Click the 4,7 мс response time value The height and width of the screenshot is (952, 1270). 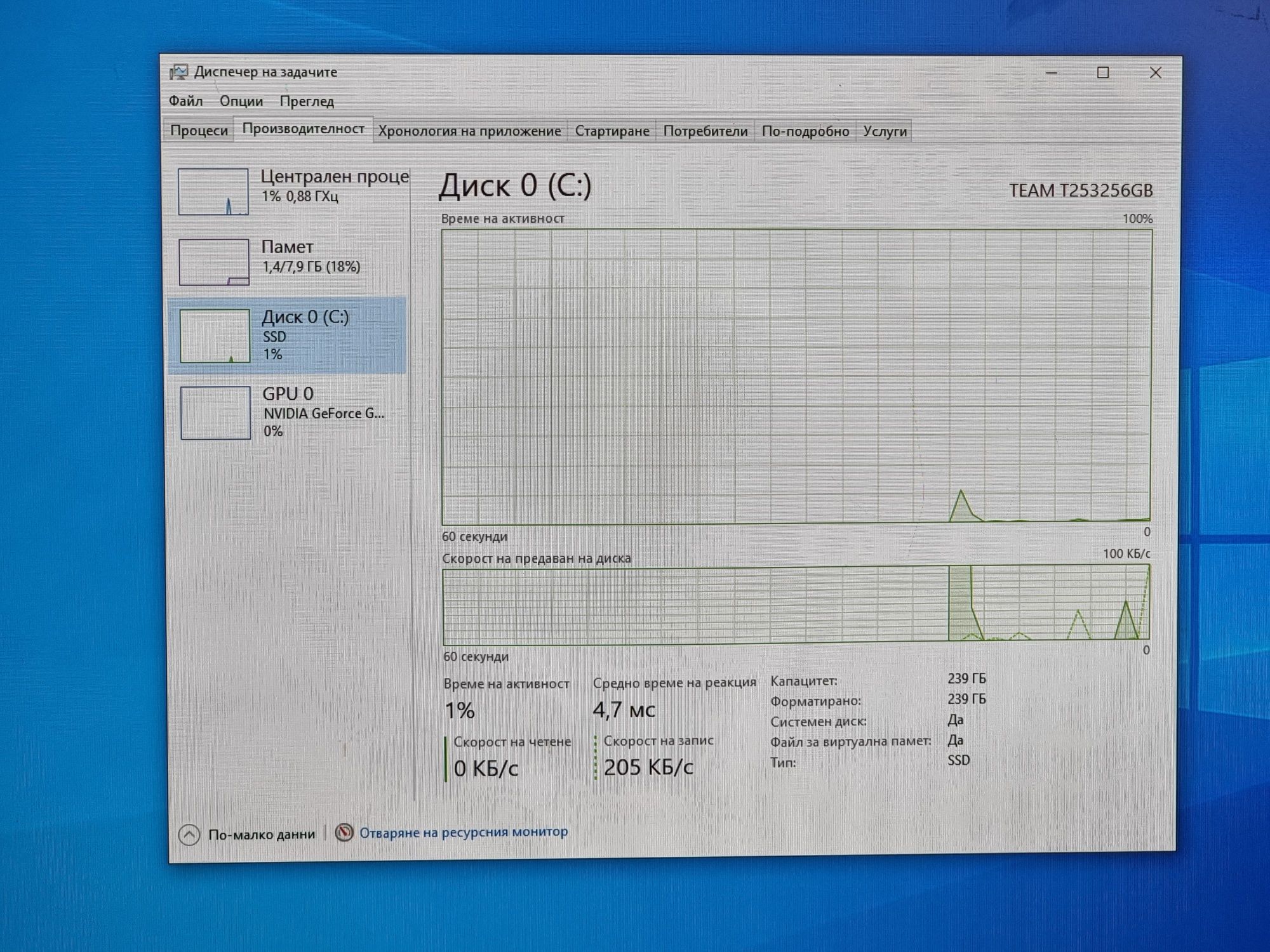tap(624, 709)
